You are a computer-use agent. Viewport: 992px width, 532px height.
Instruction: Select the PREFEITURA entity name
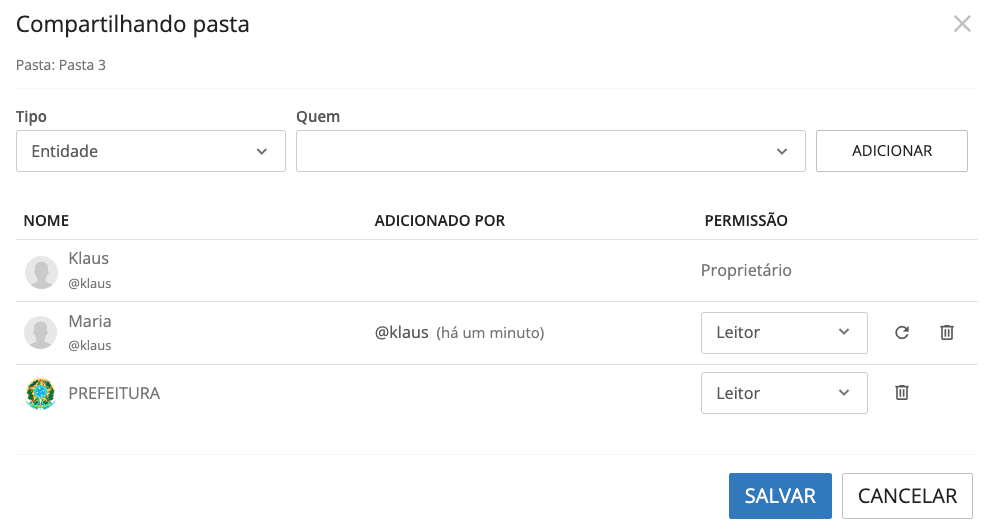[x=114, y=393]
